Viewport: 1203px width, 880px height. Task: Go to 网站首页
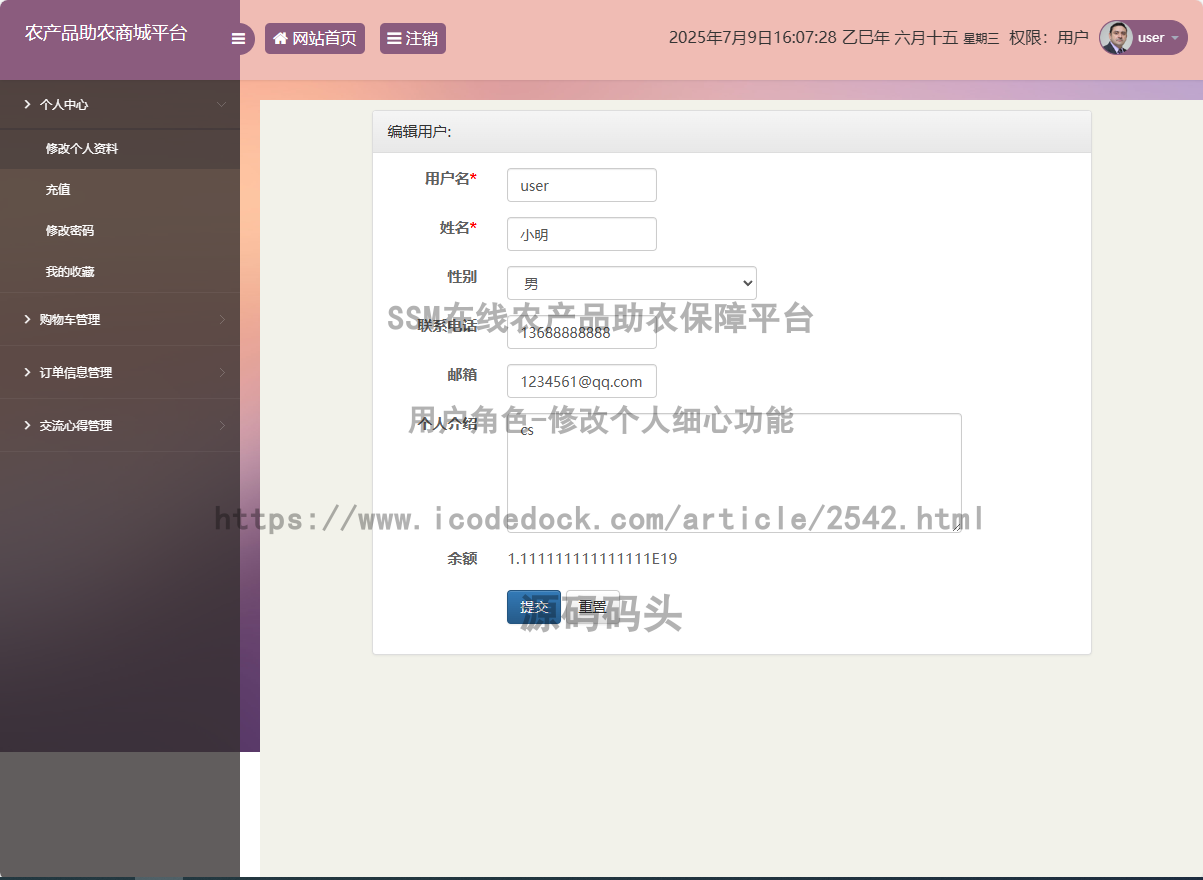click(x=315, y=39)
